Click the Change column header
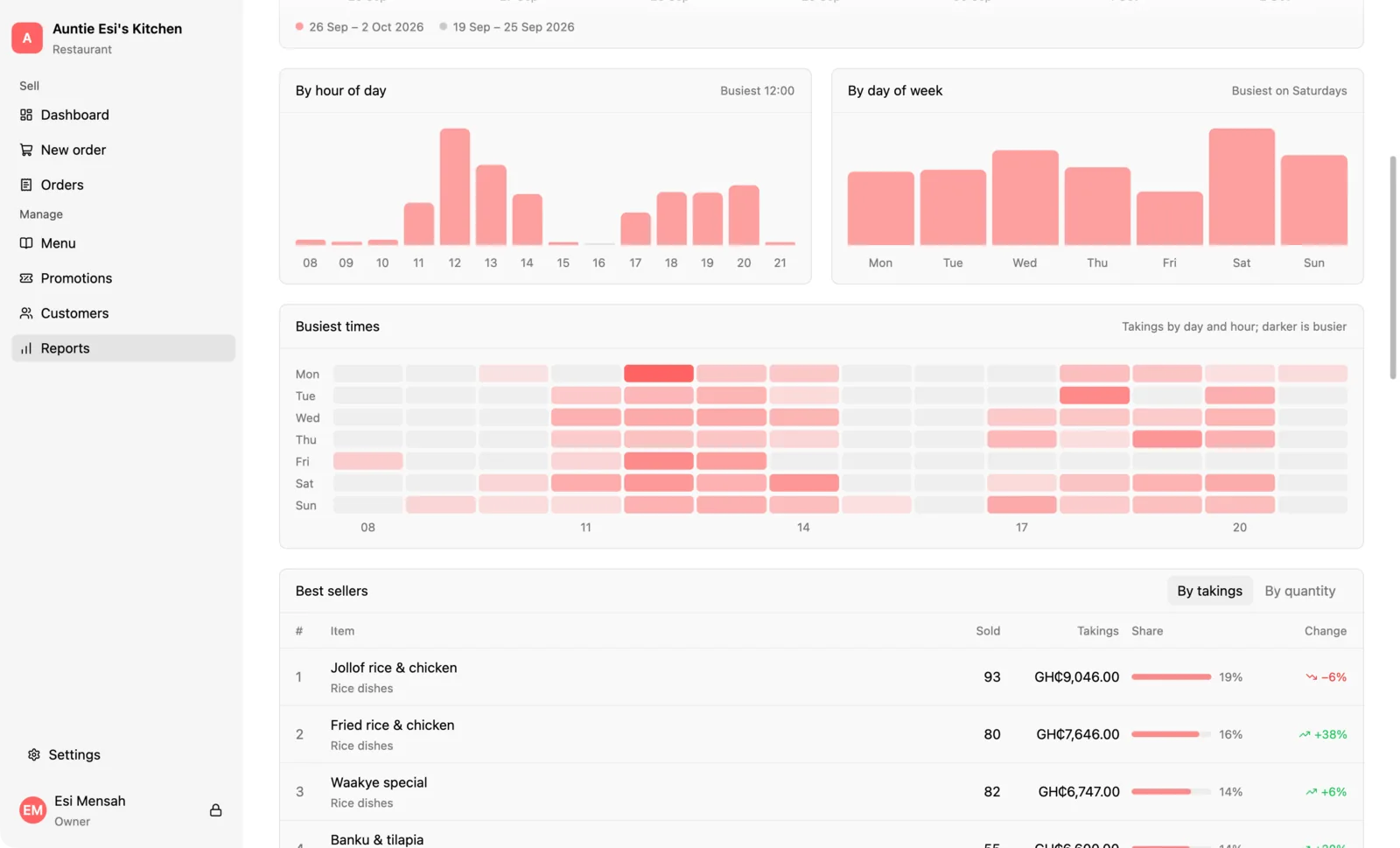Screen dimensions: 1400x848 (1325, 631)
